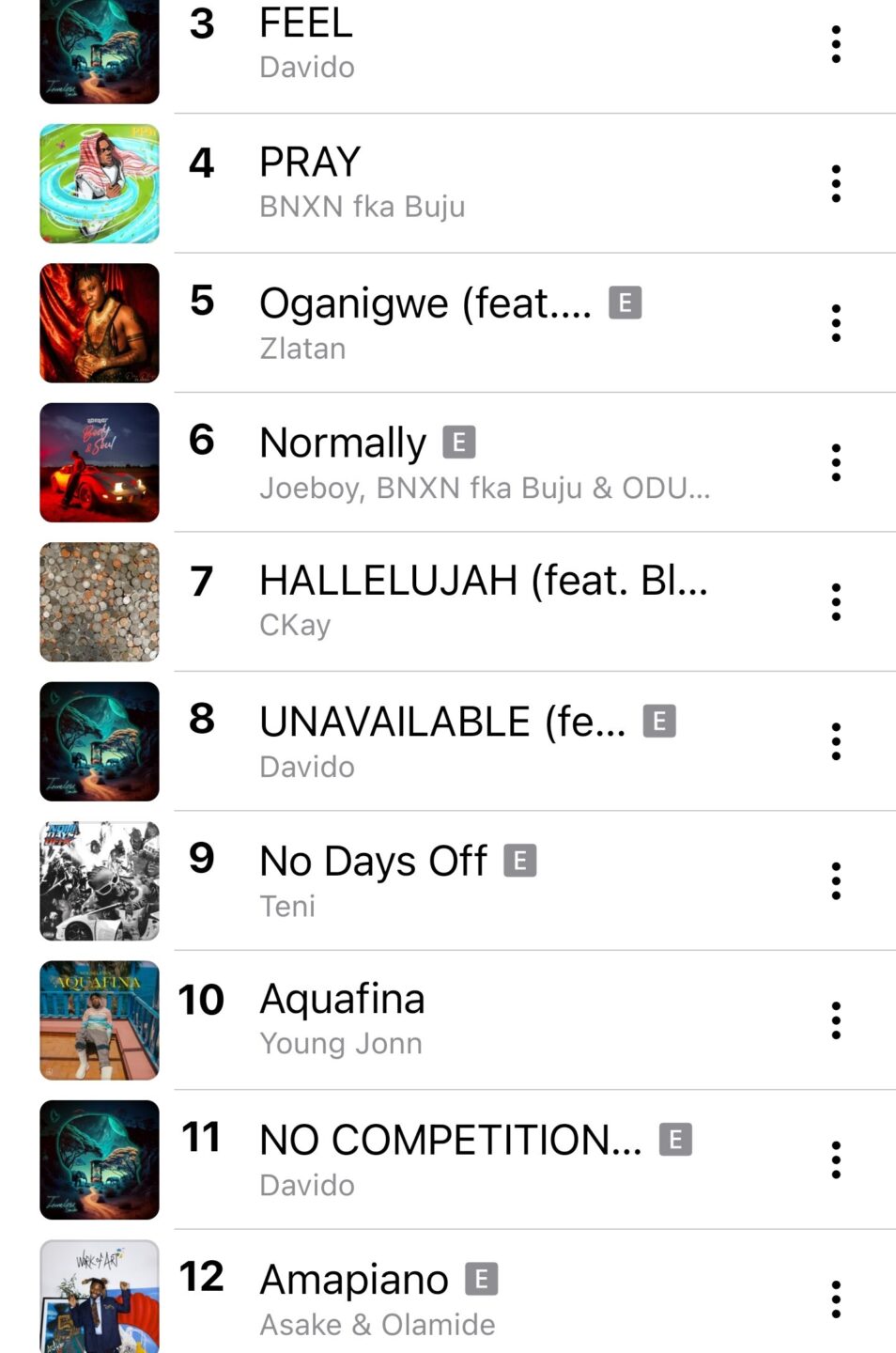This screenshot has width=896, height=1353.
Task: Play the track No Days Off
Action: tap(373, 861)
